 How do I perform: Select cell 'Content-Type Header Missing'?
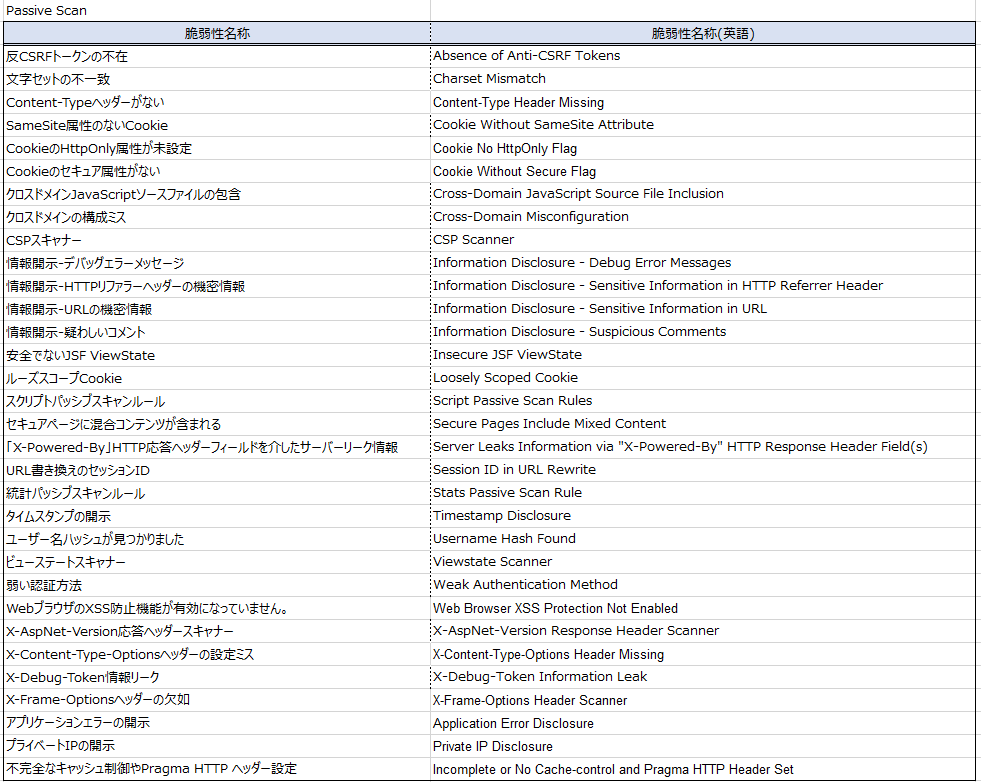point(703,103)
